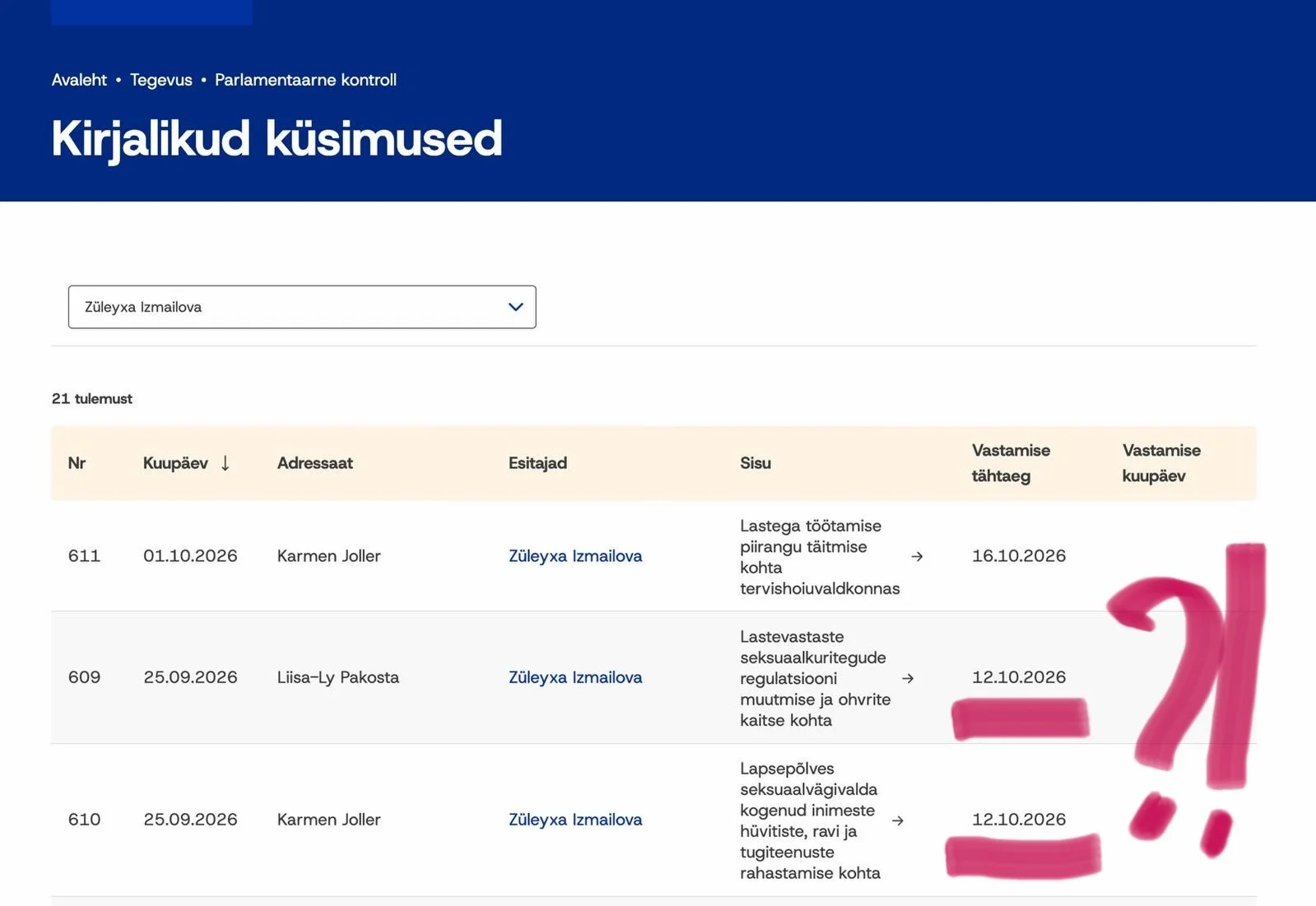The image size is (1316, 906).
Task: Click the Kirjalikud küsimused page heading
Action: (x=277, y=138)
